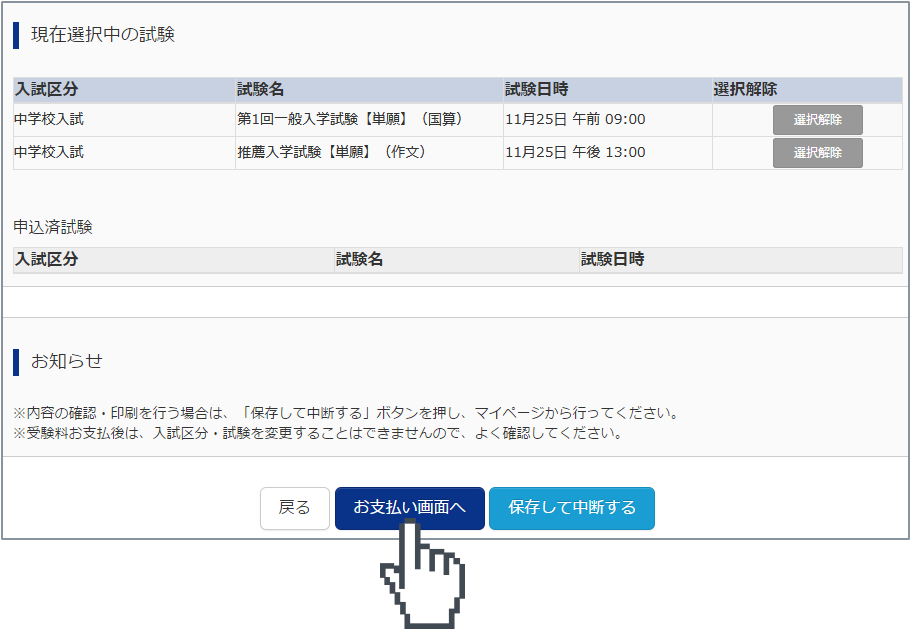Click the 申込済試験 label
Viewport: 911px width, 631px height.
tap(53, 227)
